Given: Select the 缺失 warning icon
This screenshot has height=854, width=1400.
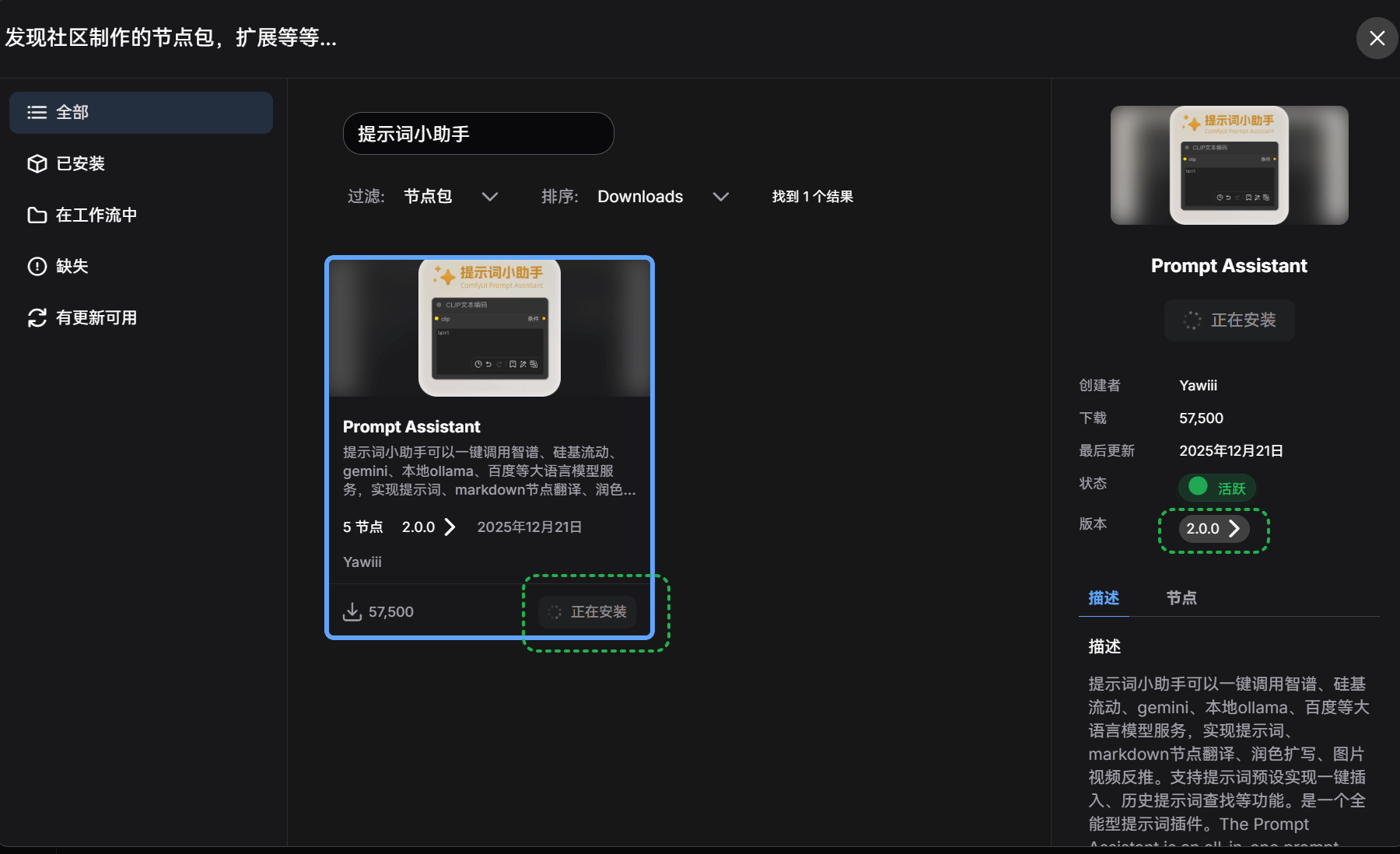Looking at the screenshot, I should pos(37,266).
